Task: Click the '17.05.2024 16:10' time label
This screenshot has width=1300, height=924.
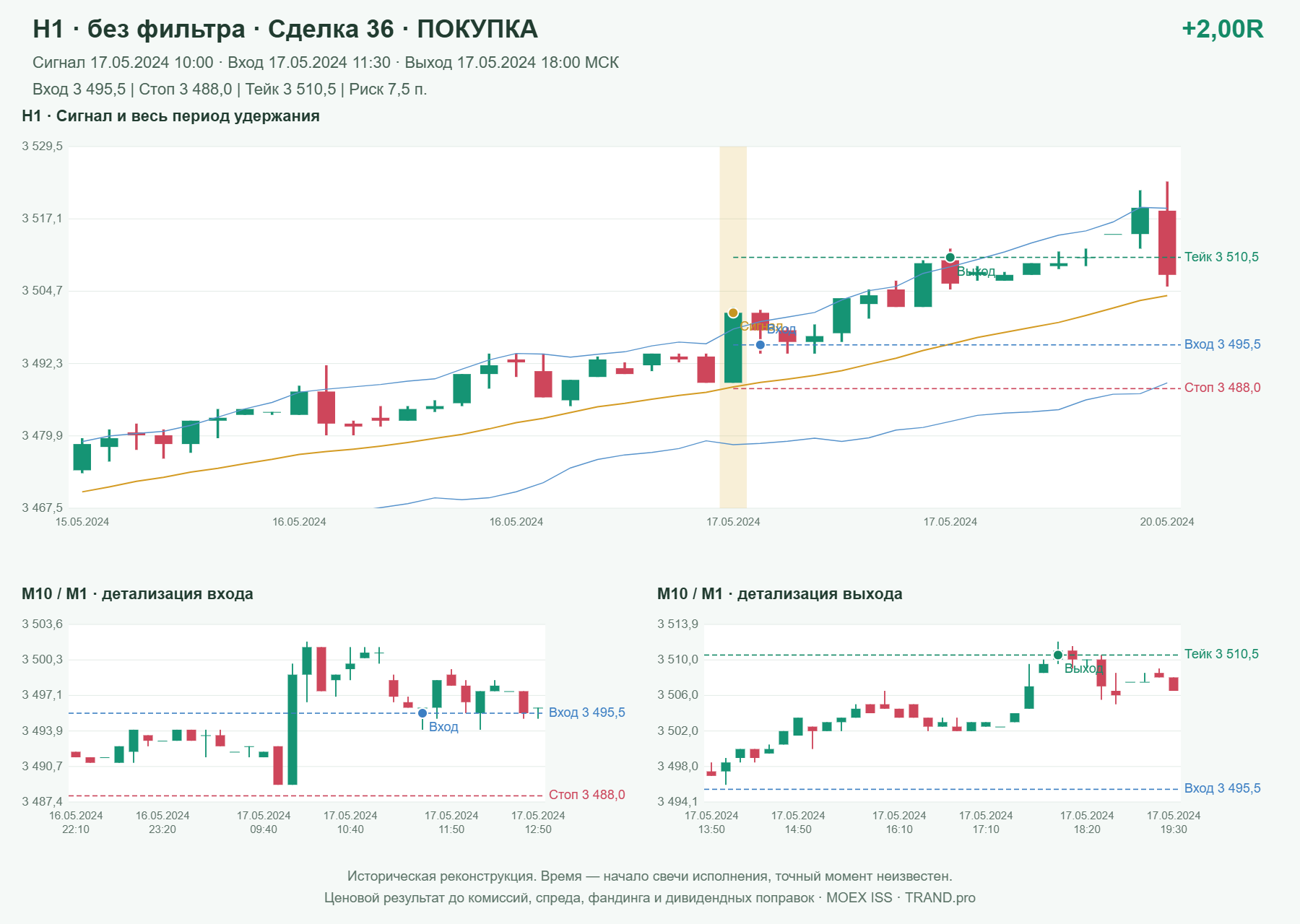Action: pos(899,822)
